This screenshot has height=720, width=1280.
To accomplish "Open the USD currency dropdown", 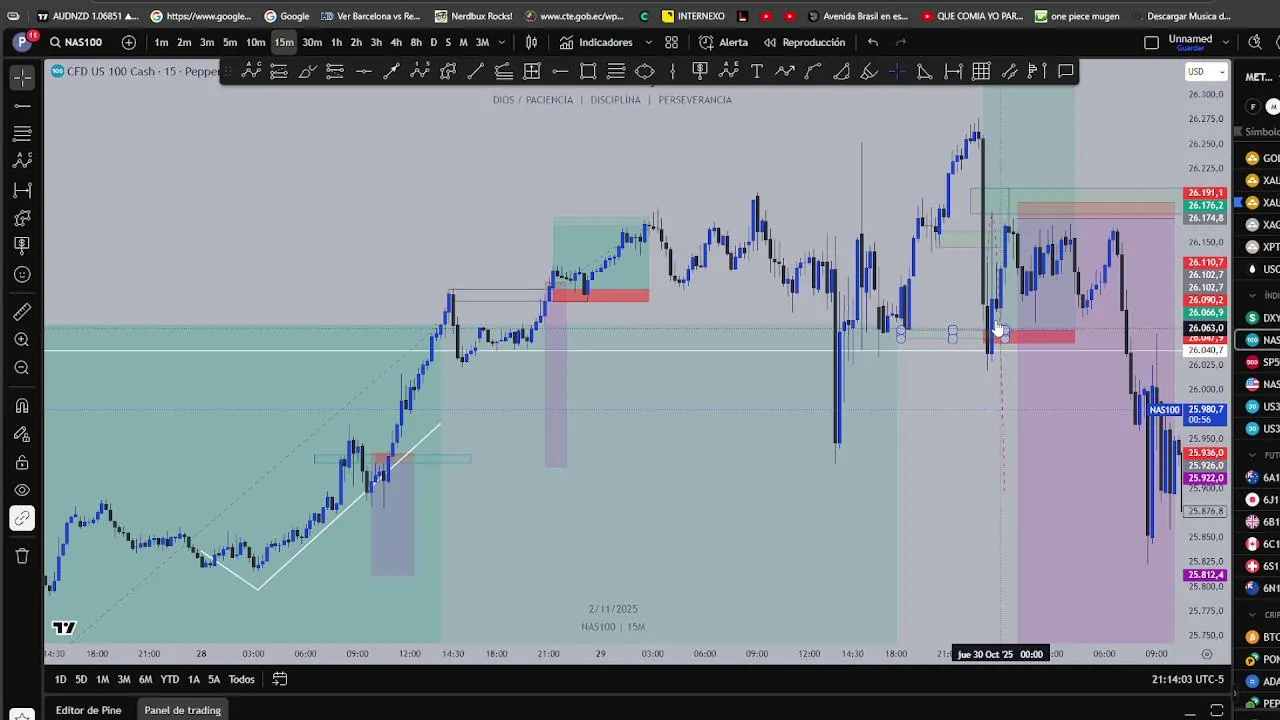I will click(x=1206, y=71).
